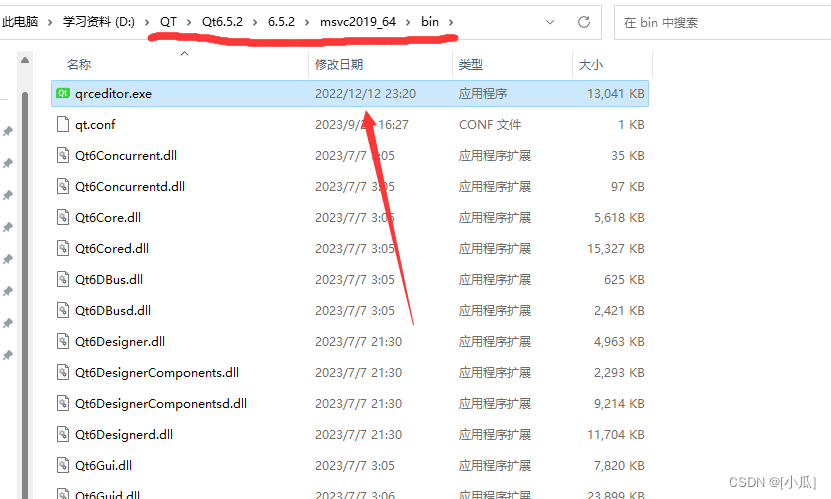Click the Qt6DesignerComponentsd.dll file icon
The width and height of the screenshot is (831, 499).
63,404
